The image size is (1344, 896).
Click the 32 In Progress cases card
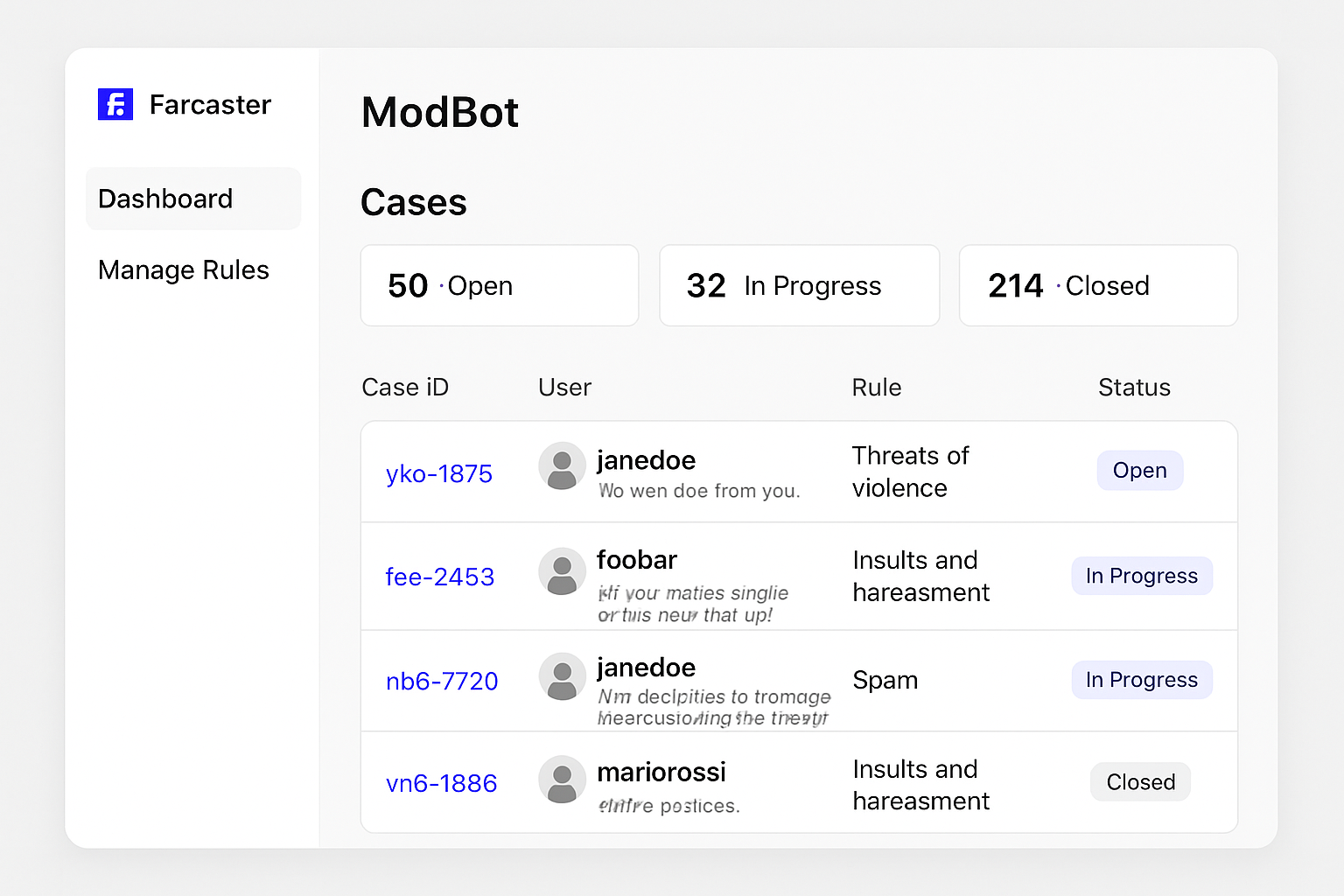(x=799, y=285)
